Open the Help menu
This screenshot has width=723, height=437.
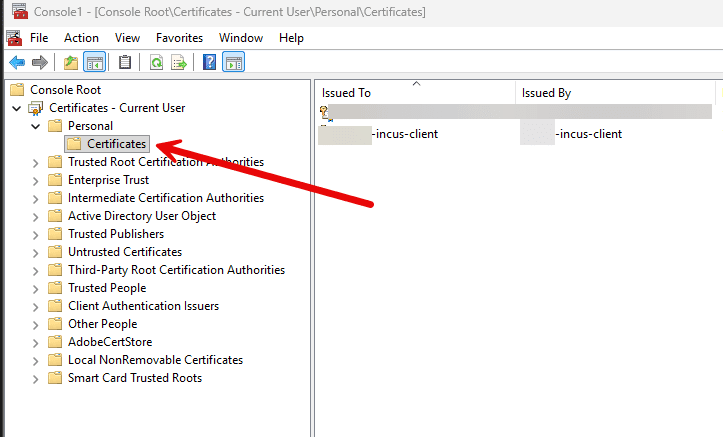point(291,38)
